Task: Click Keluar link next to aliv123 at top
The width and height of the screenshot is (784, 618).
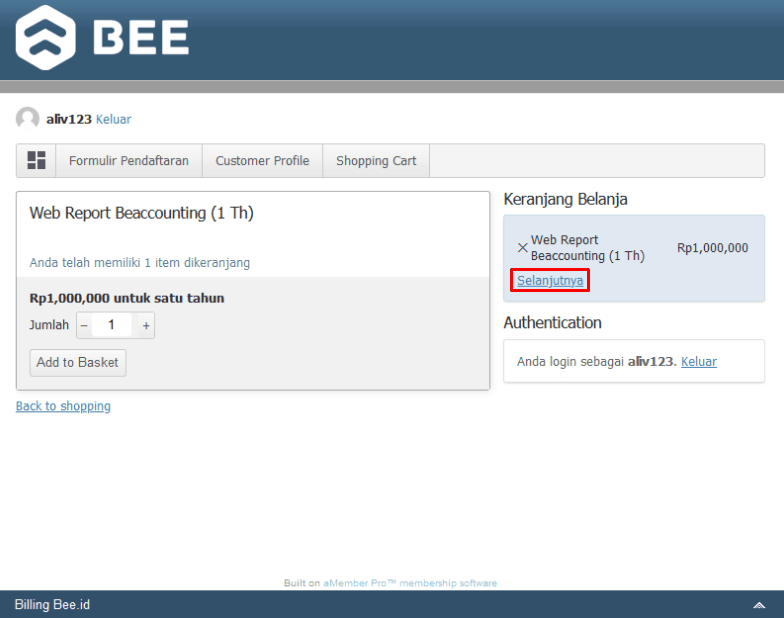Action: click(114, 119)
